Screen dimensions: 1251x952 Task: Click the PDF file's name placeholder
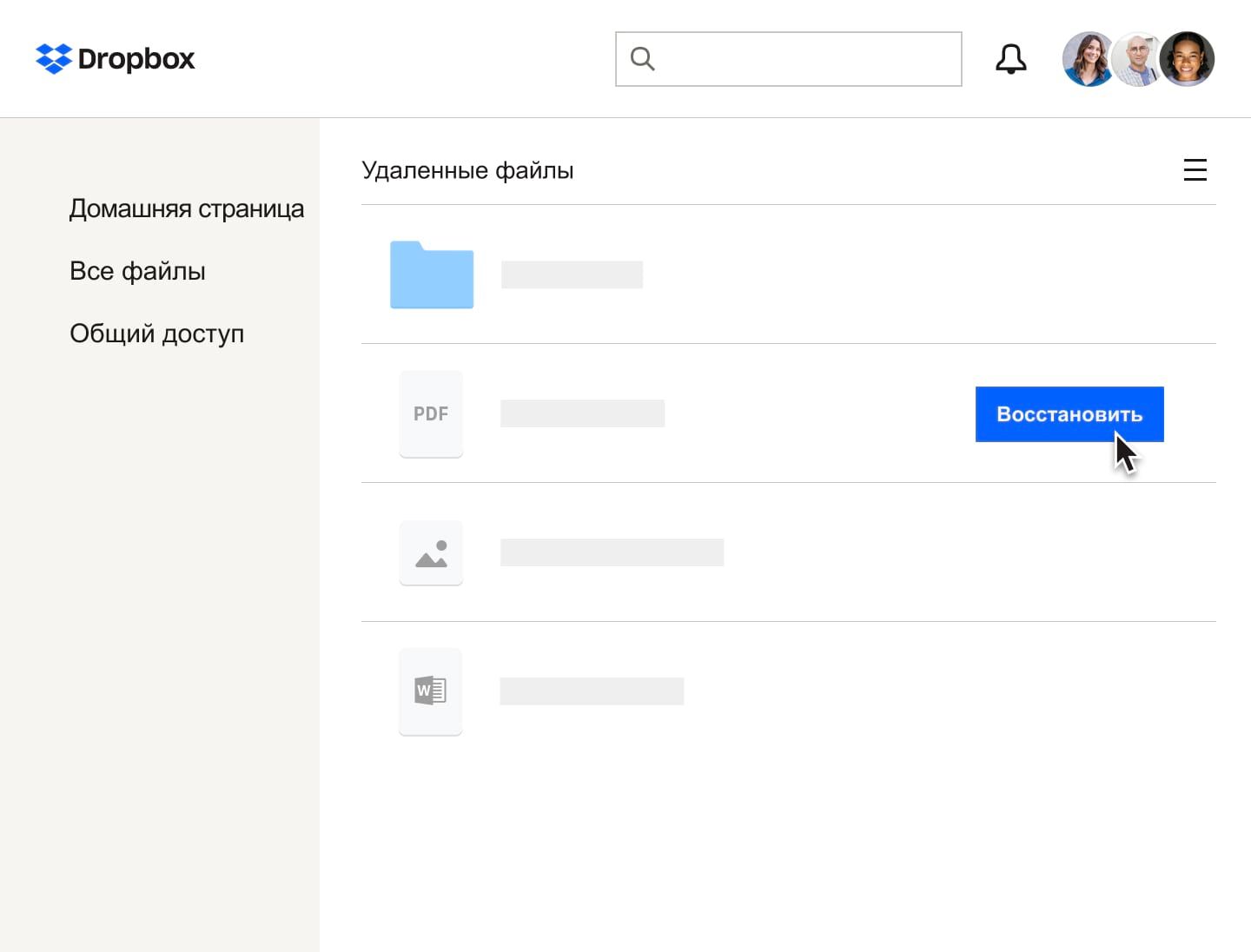click(583, 413)
